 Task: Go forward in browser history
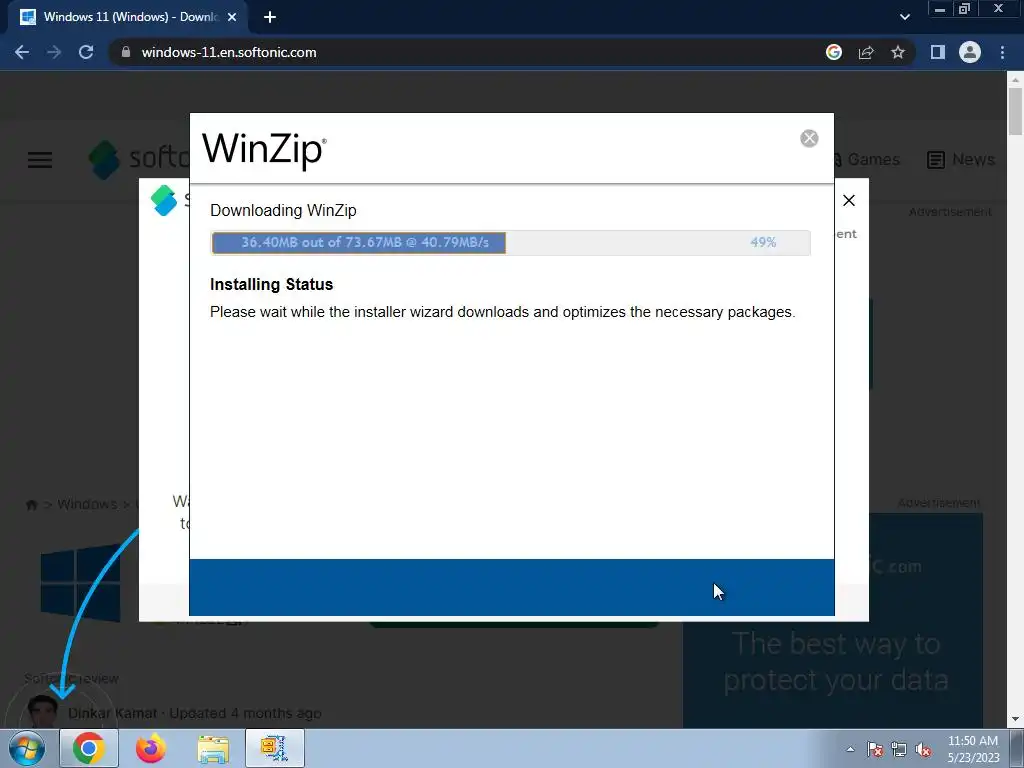[54, 52]
